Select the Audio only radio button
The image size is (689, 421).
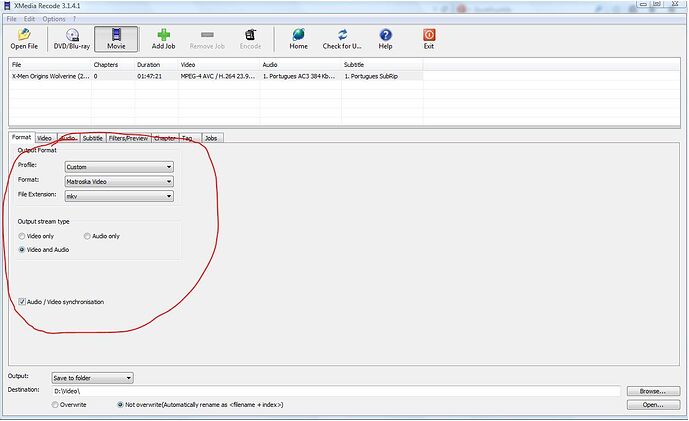click(x=87, y=236)
